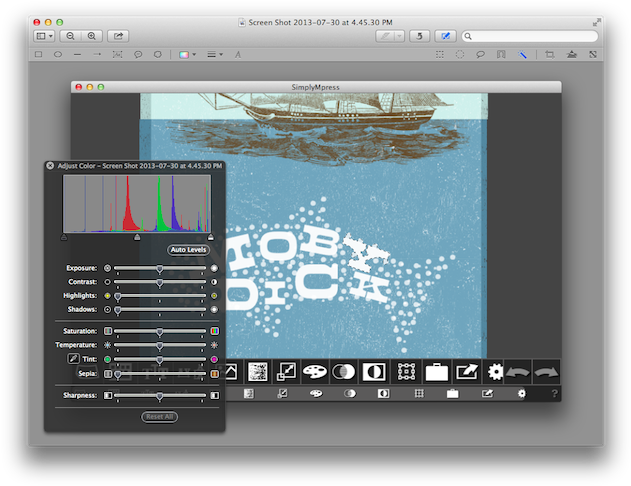The image size is (631, 486).
Task: Select the Elliptical selection tool
Action: 460,54
